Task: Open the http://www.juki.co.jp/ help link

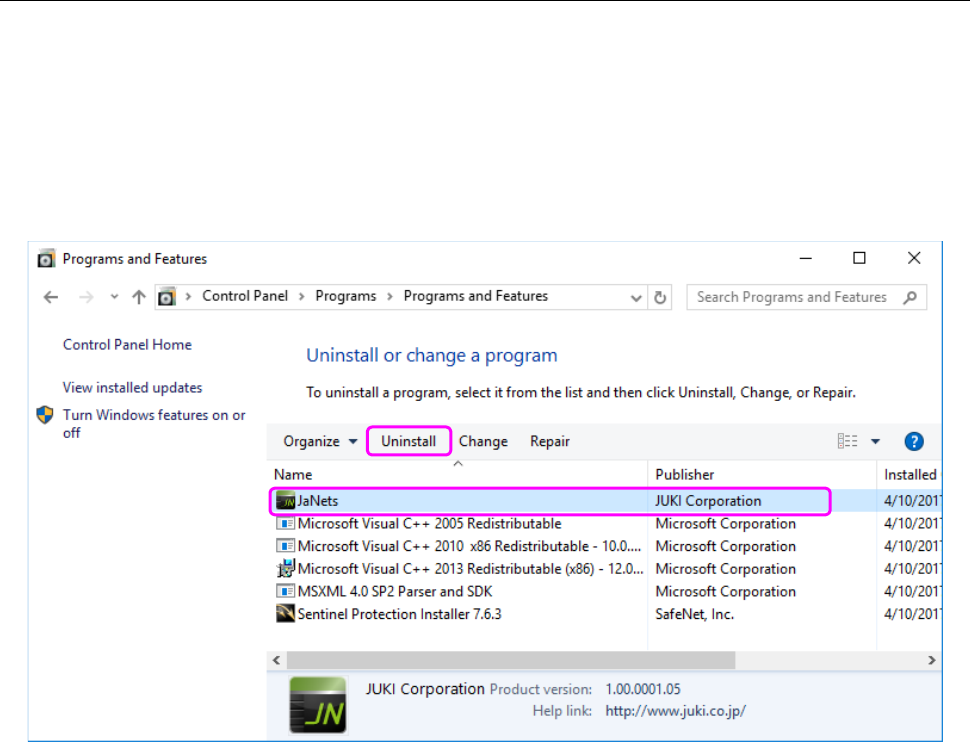Action: coord(676,711)
